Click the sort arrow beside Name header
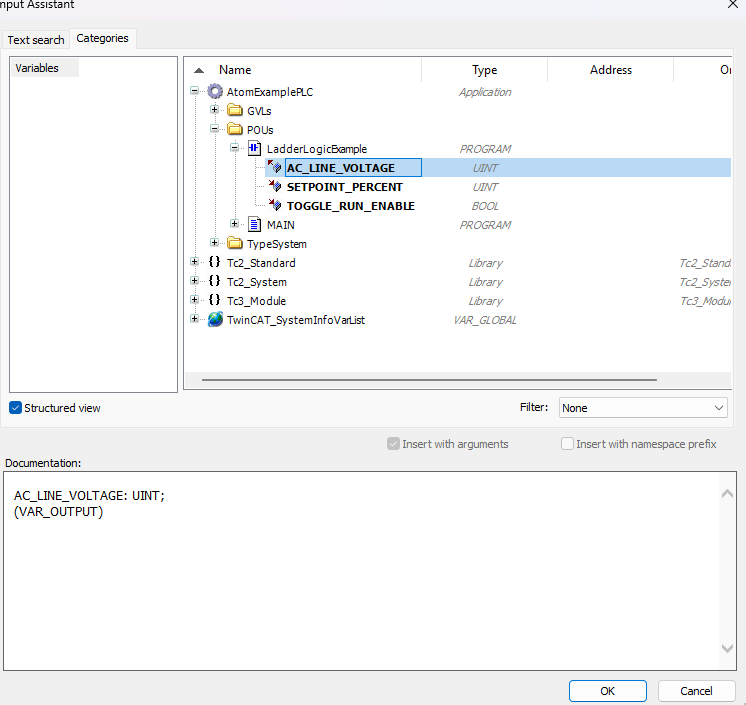This screenshot has width=746, height=705. (x=199, y=70)
